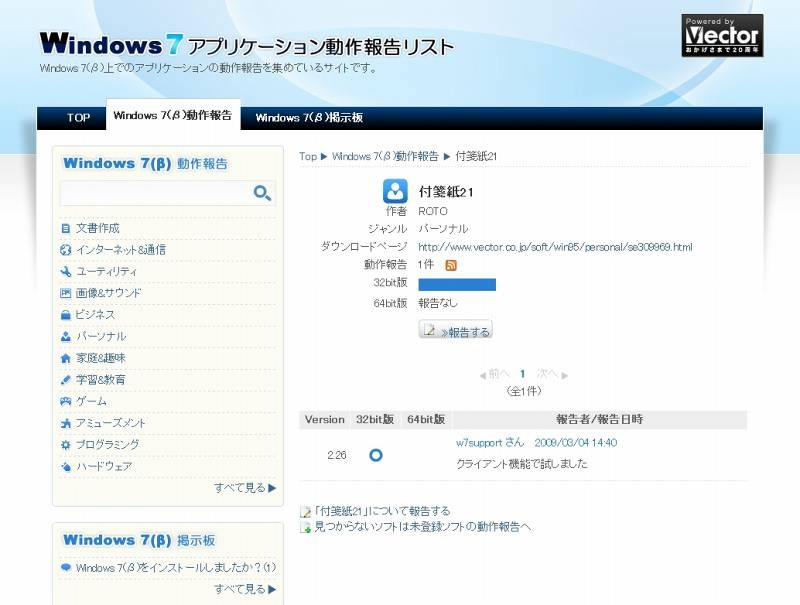
Task: Open the 学習&教育 category
Action: tap(101, 380)
